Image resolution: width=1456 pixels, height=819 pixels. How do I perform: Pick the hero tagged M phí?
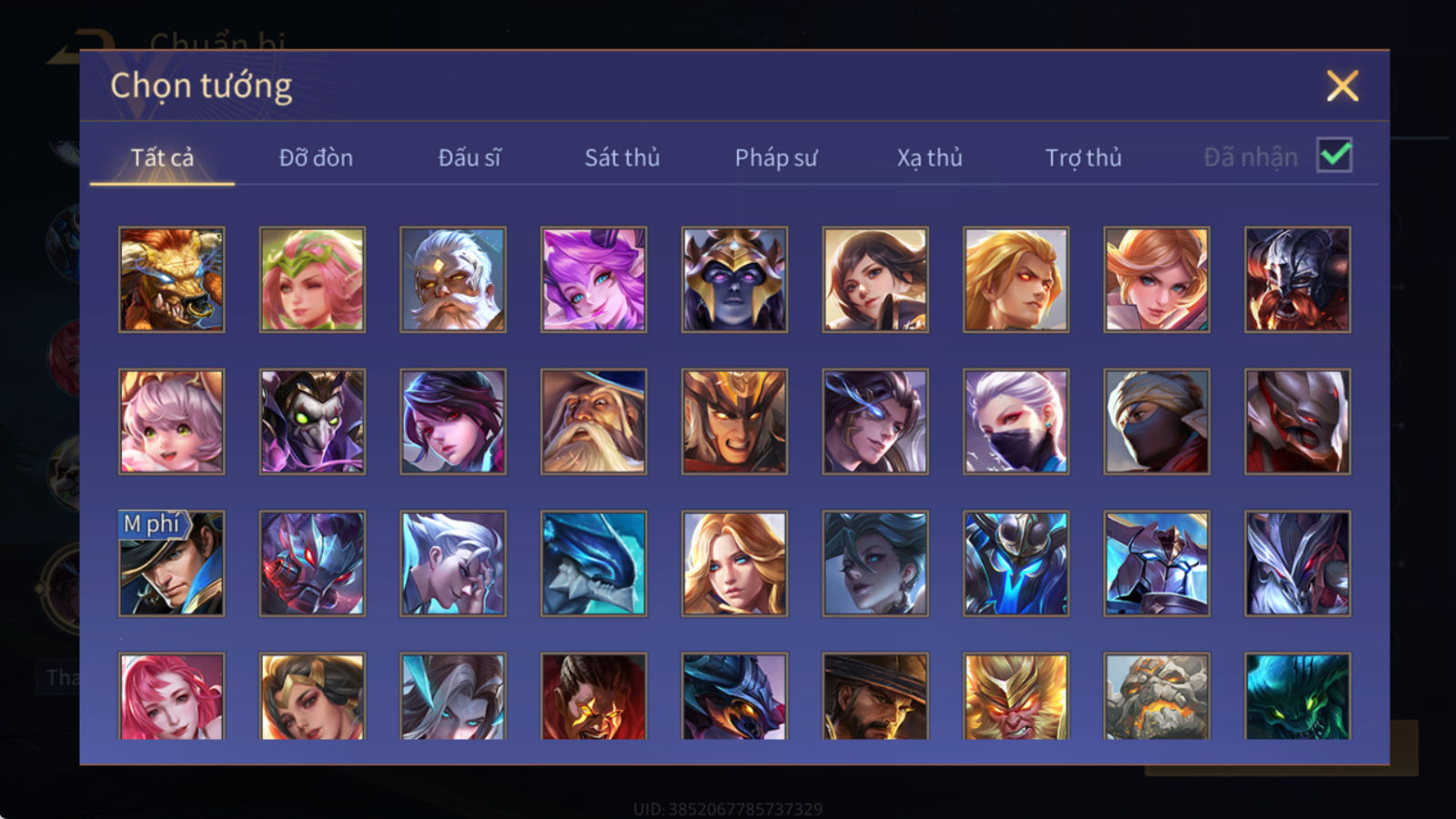(171, 563)
